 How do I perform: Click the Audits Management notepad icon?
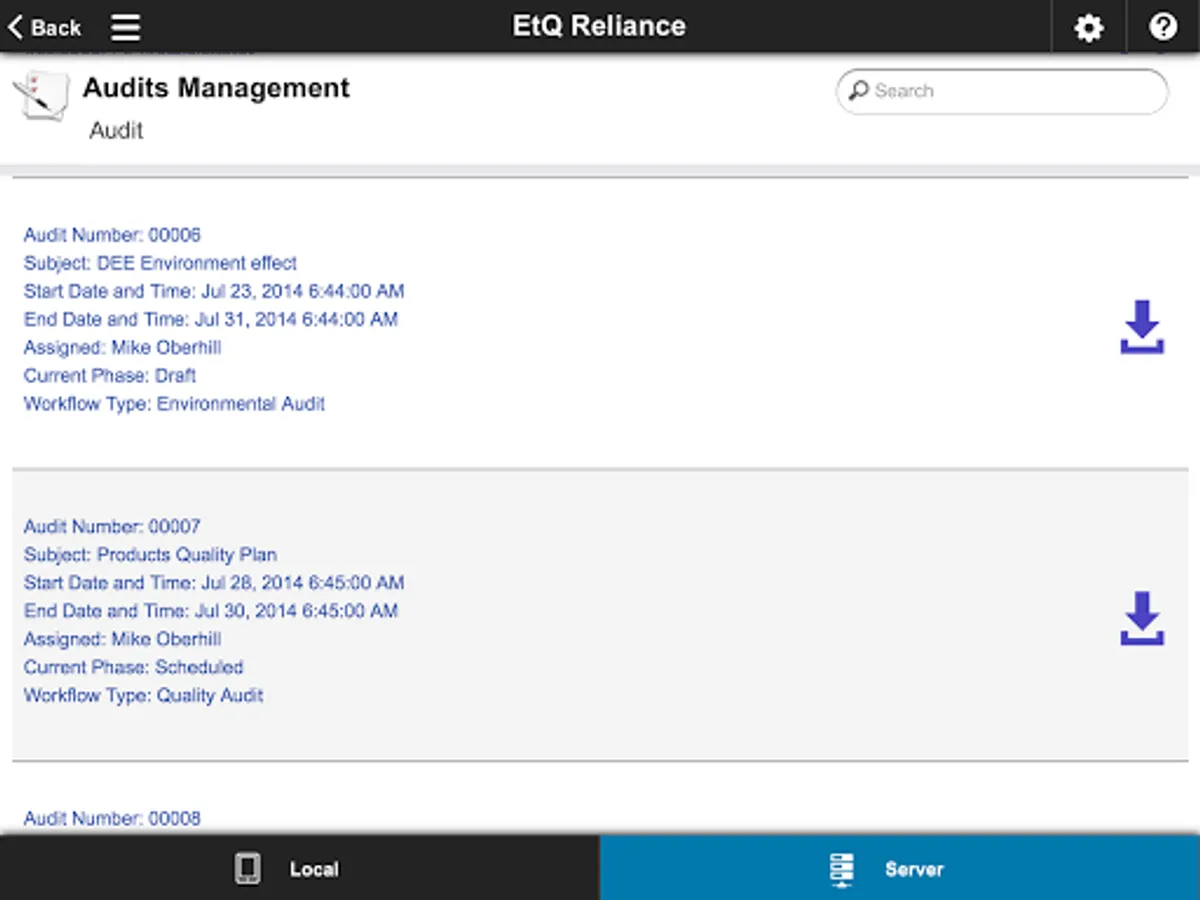[42, 96]
